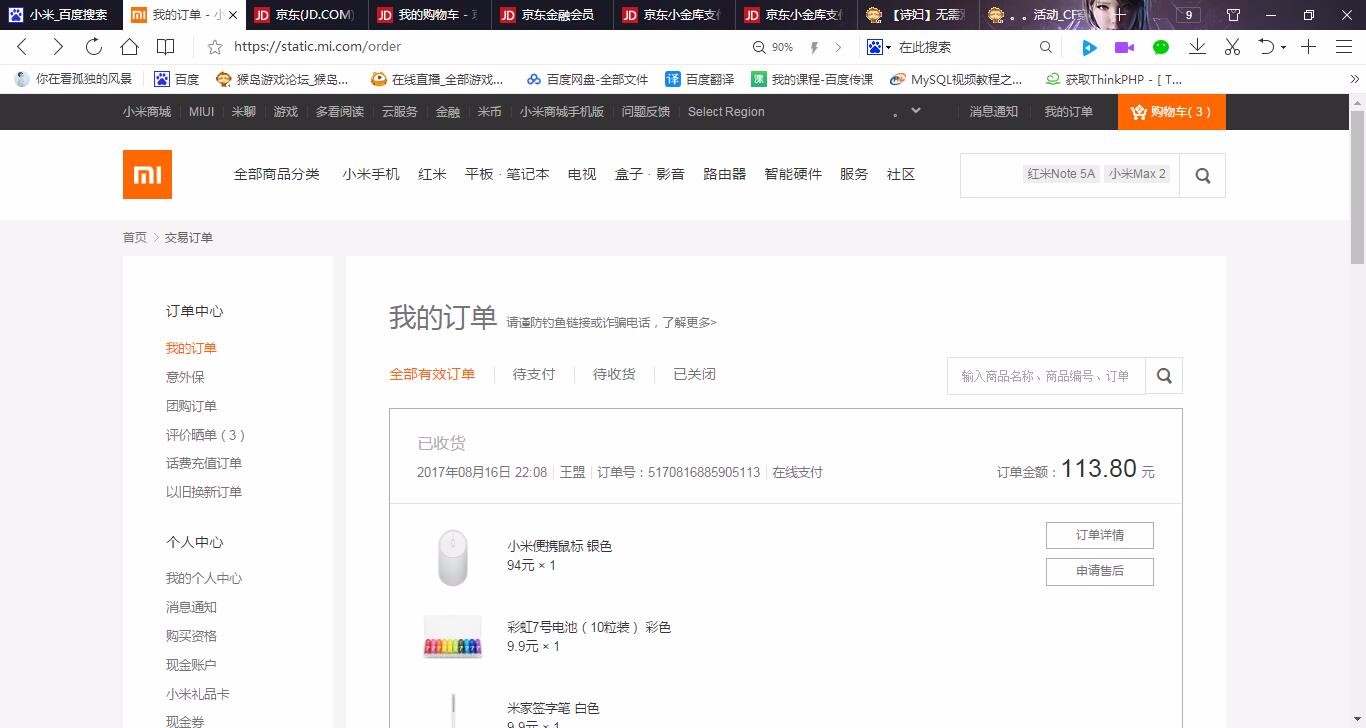The width and height of the screenshot is (1366, 728).
Task: Click the blue play-arrow toolbar icon
Action: tap(1089, 47)
